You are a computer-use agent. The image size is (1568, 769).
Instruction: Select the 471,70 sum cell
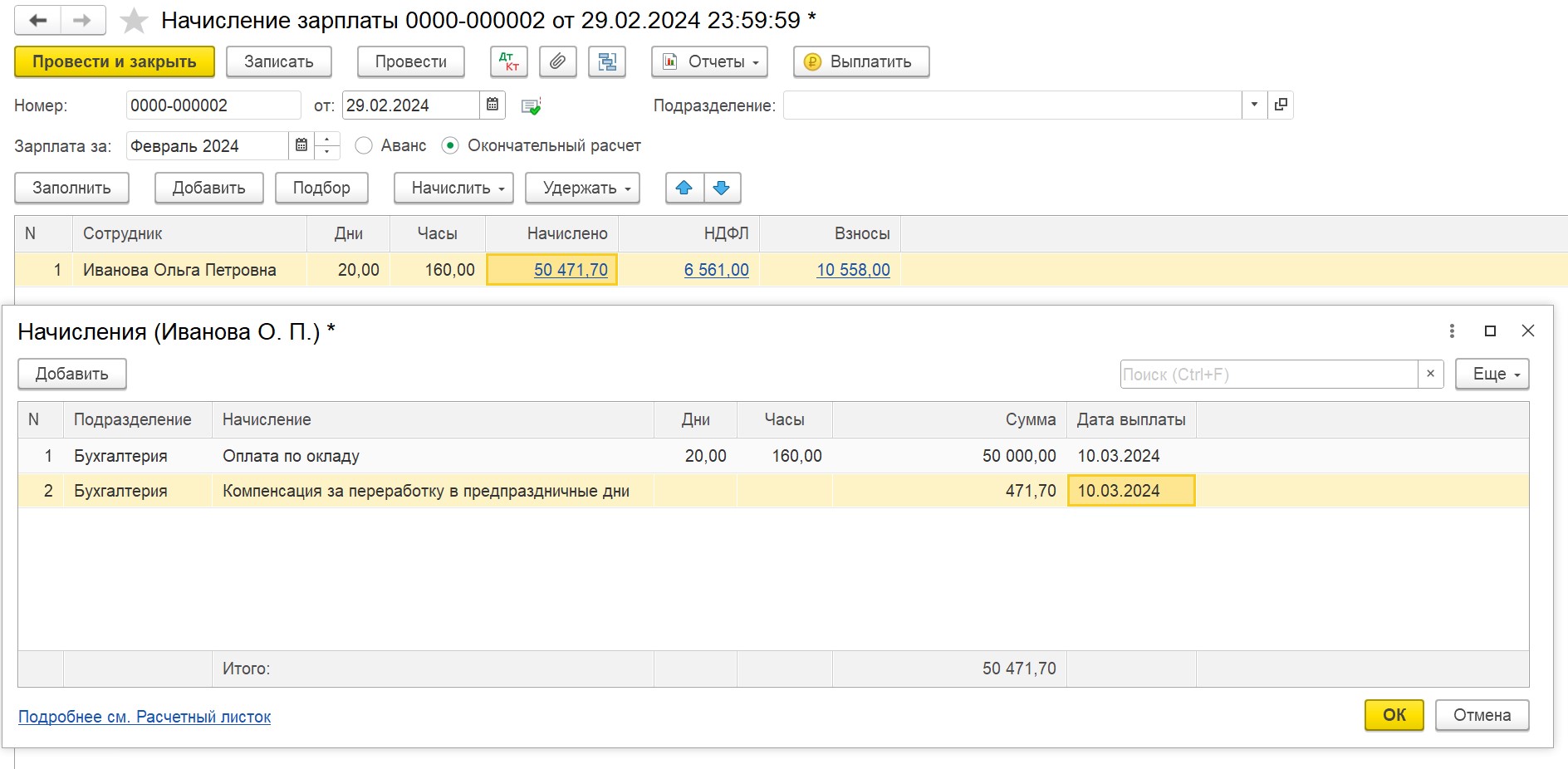[949, 491]
